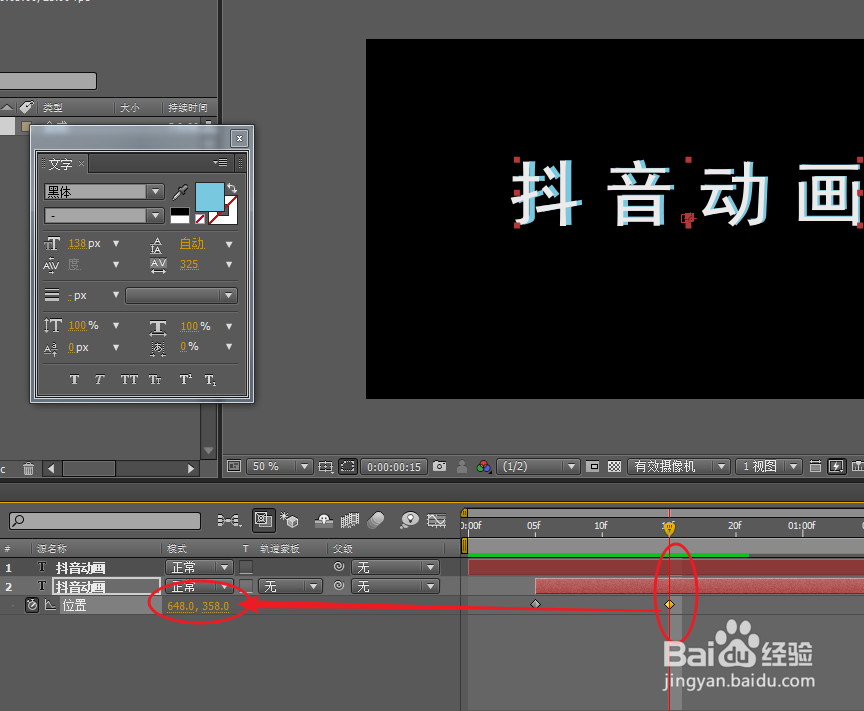Open the tracking 325 dropdown arrow
Viewport: 864px width, 711px height.
[x=229, y=265]
